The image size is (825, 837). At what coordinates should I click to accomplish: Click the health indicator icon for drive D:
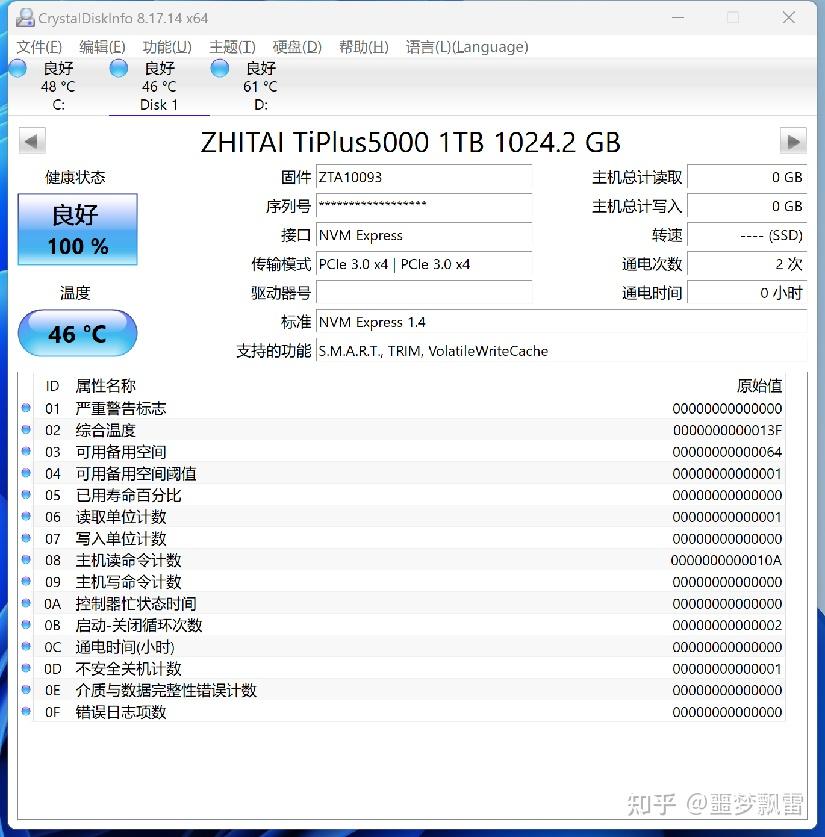coord(219,68)
